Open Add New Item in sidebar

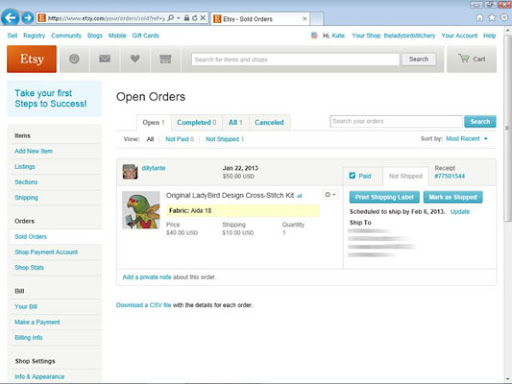coord(33,151)
